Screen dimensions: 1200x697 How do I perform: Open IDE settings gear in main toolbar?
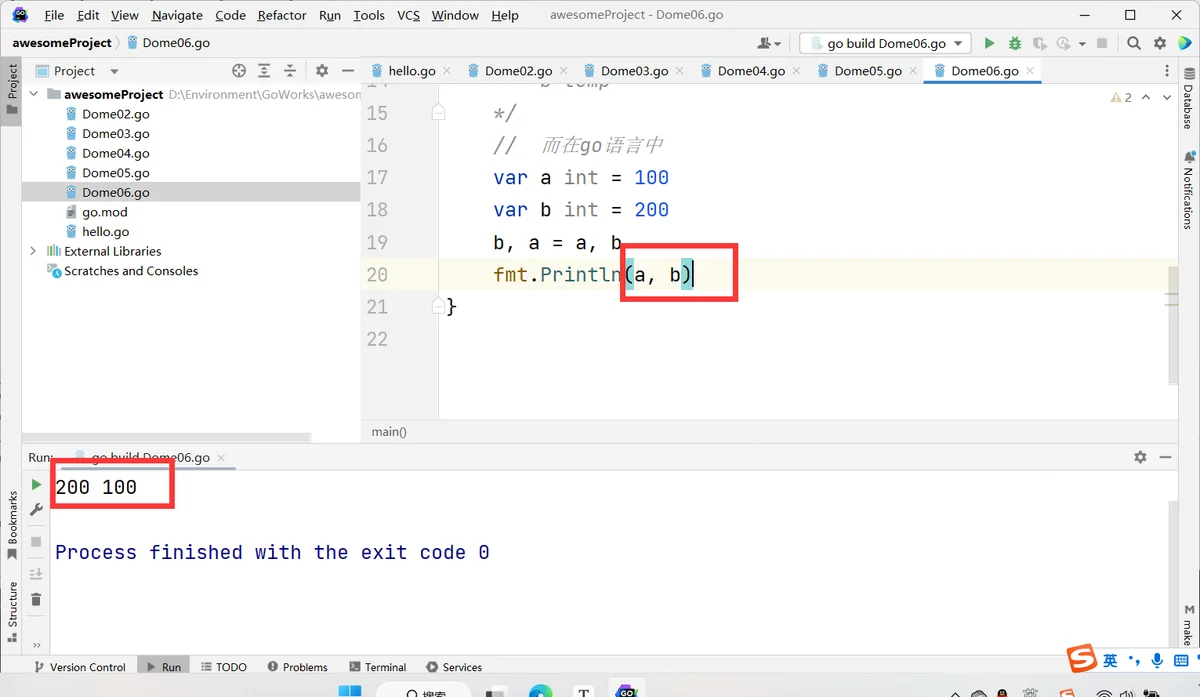[1160, 43]
